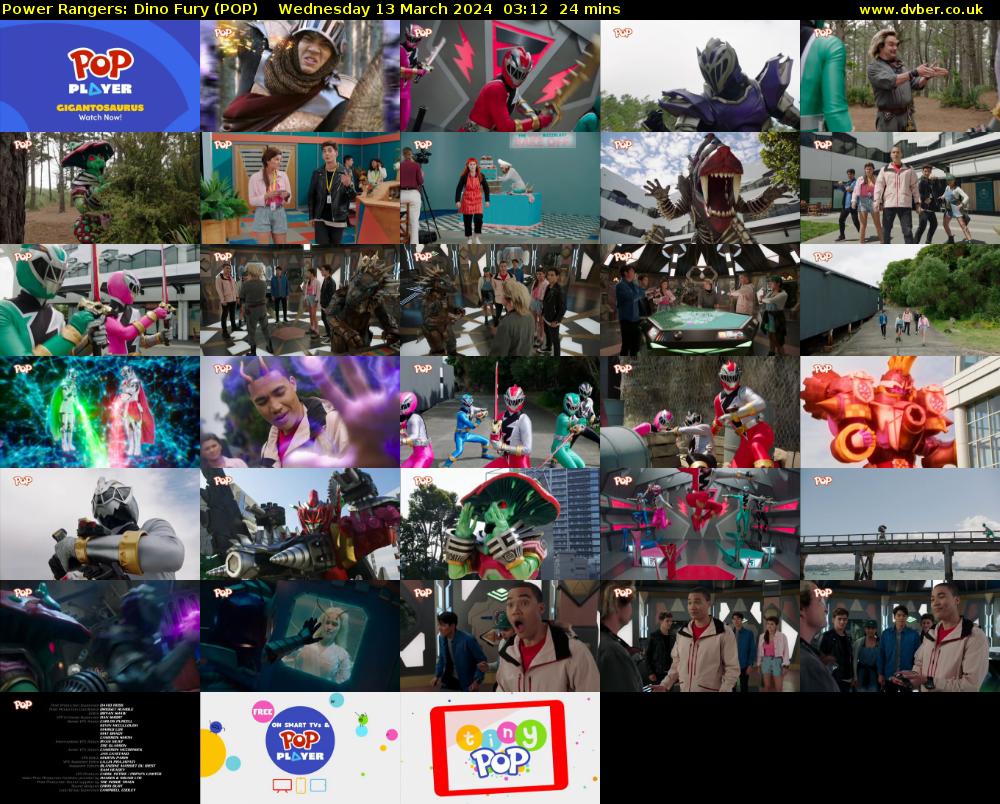Click the group standing in base thumbnail
Screen dimensions: 1000x804
(700, 636)
